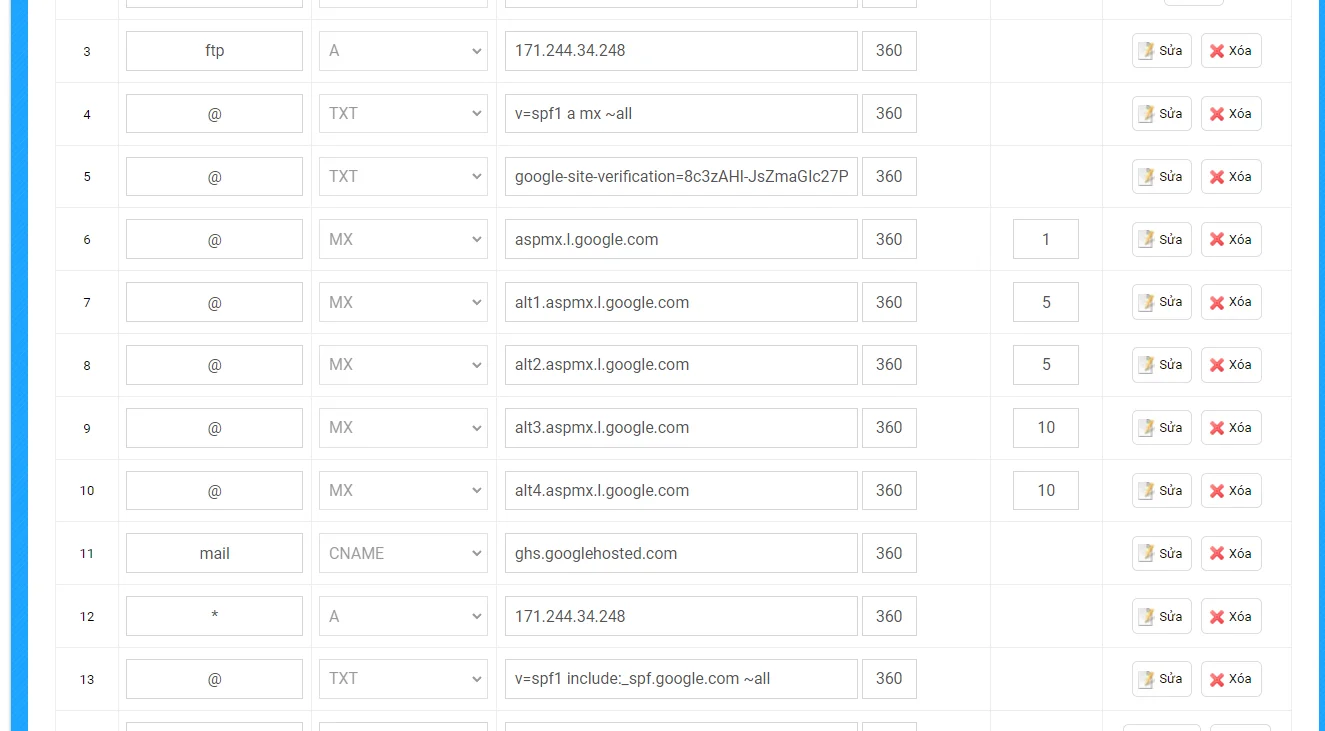Image resolution: width=1325 pixels, height=731 pixels.
Task: Click the Sửa edit icon for ftp record
Action: (x=1161, y=51)
